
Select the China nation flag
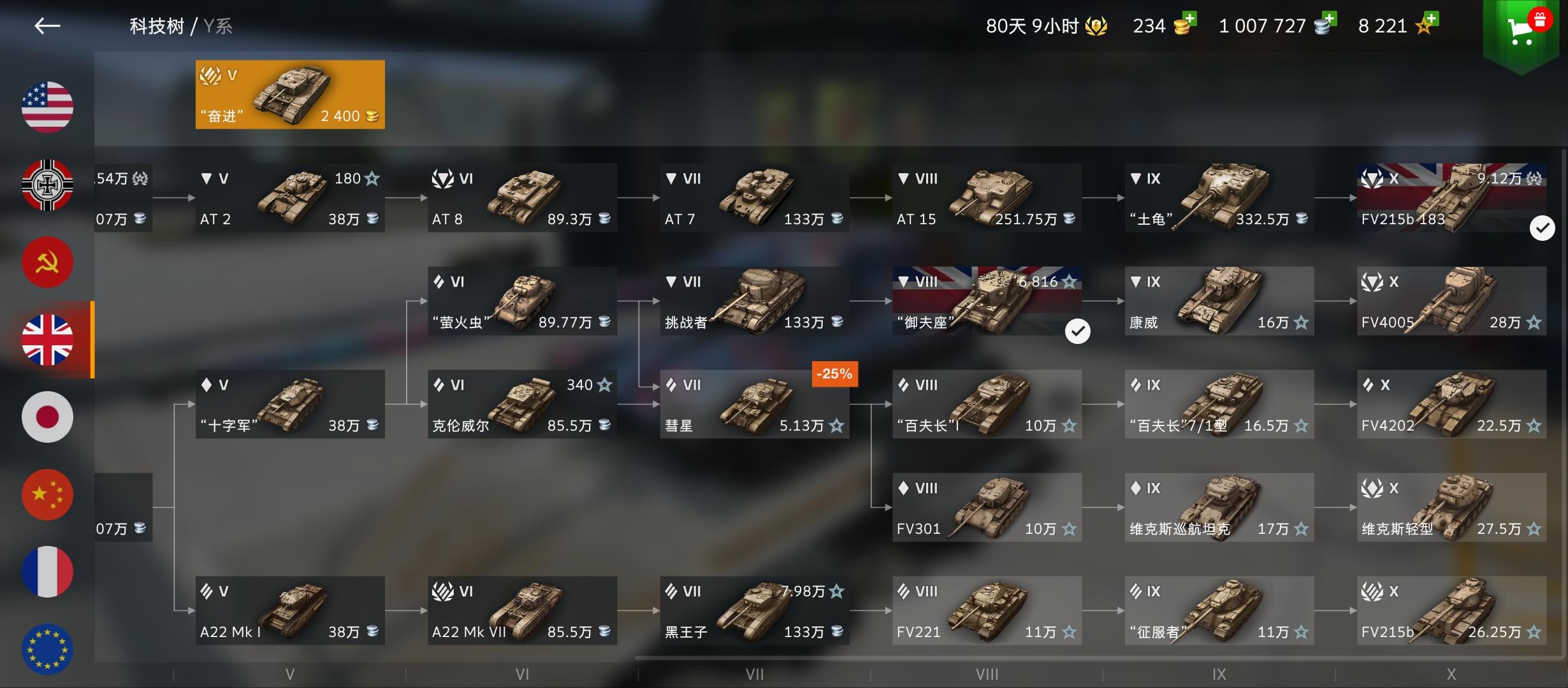pyautogui.click(x=47, y=494)
